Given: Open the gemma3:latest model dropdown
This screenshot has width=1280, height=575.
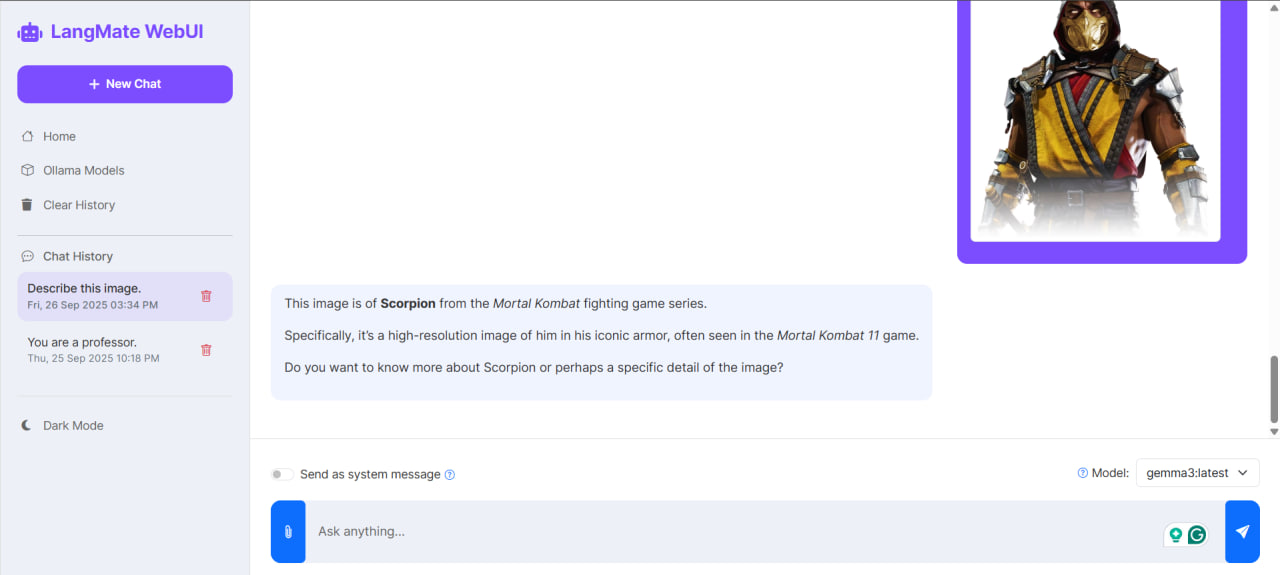Looking at the screenshot, I should click(1197, 473).
